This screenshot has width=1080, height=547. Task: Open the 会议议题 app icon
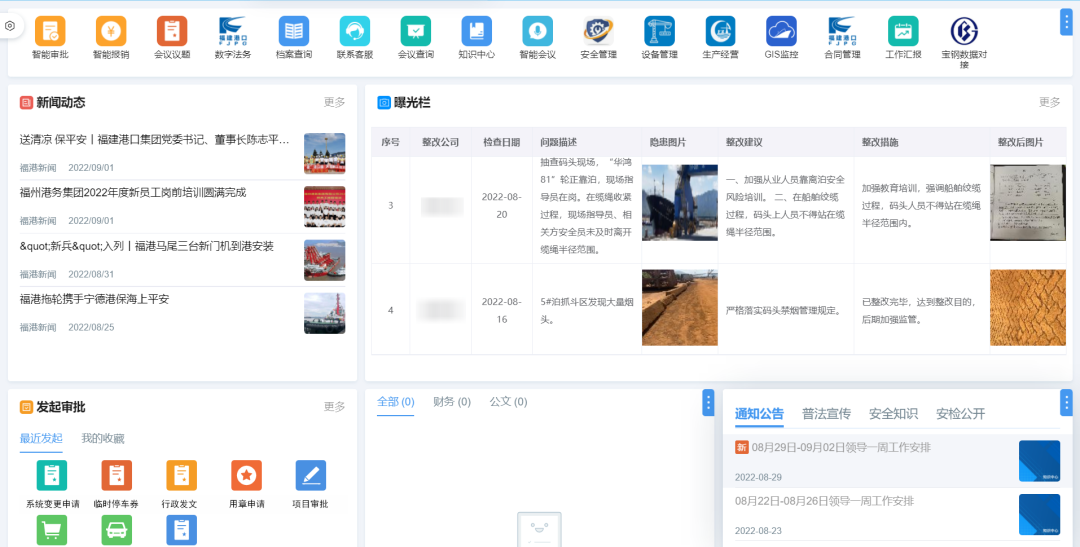pyautogui.click(x=172, y=31)
